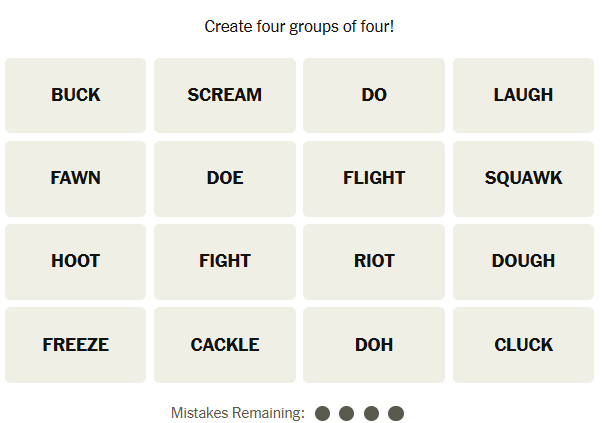Screen dimensions: 604x423
Task: Tap the SQUAWK tile
Action: click(x=523, y=178)
